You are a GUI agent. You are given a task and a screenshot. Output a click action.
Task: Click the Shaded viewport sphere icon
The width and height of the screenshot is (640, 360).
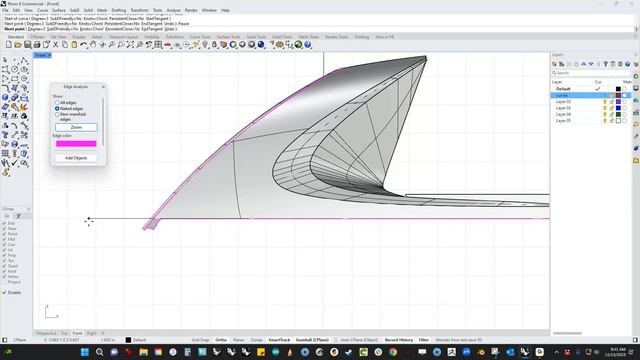(x=242, y=44)
